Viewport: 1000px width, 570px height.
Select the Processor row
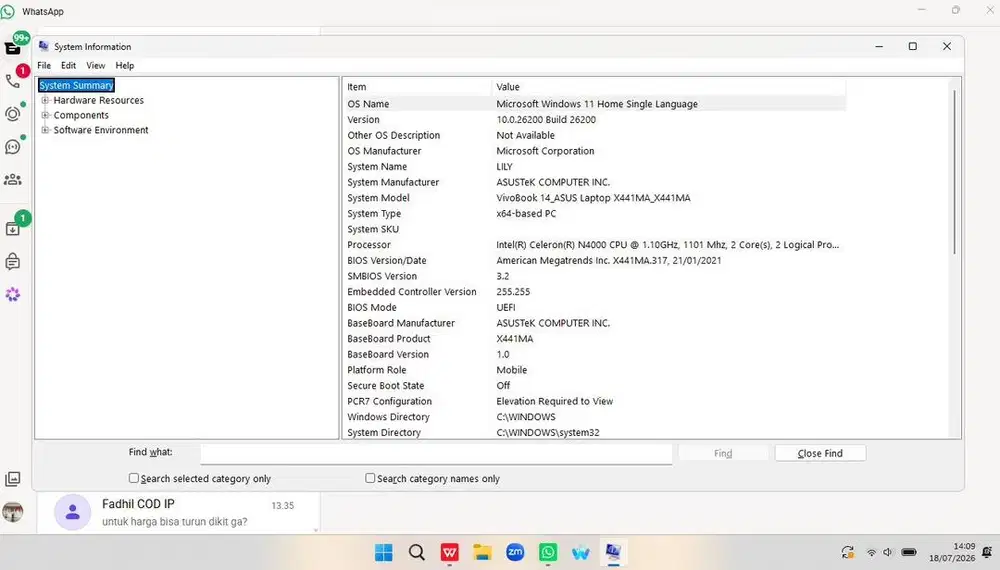pyautogui.click(x=594, y=245)
